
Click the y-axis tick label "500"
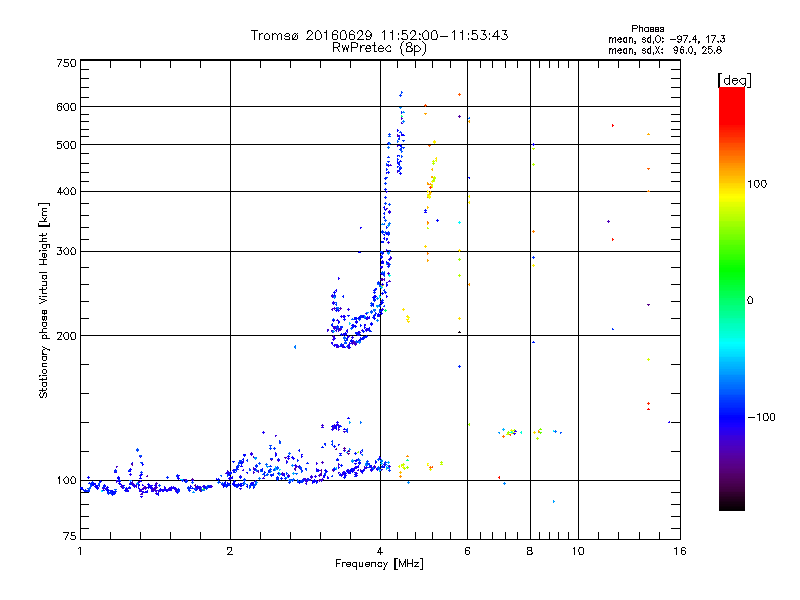click(66, 145)
